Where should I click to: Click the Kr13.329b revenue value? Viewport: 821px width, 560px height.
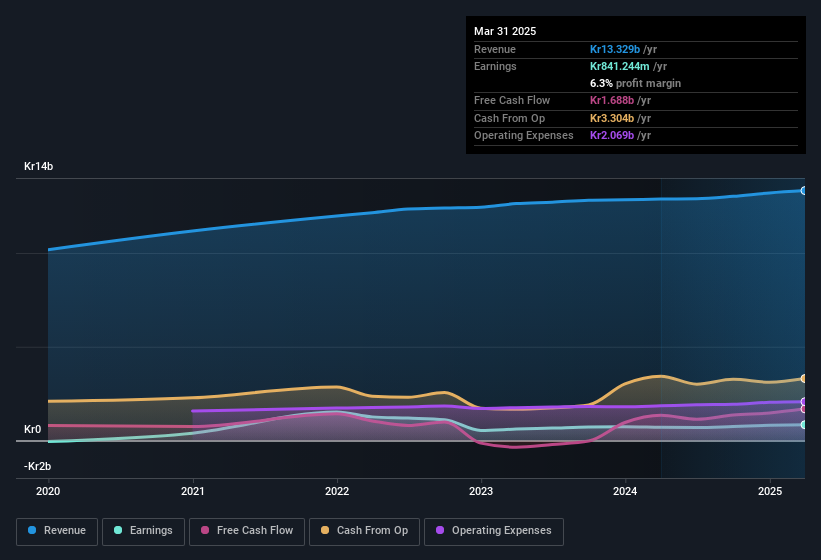[615, 49]
